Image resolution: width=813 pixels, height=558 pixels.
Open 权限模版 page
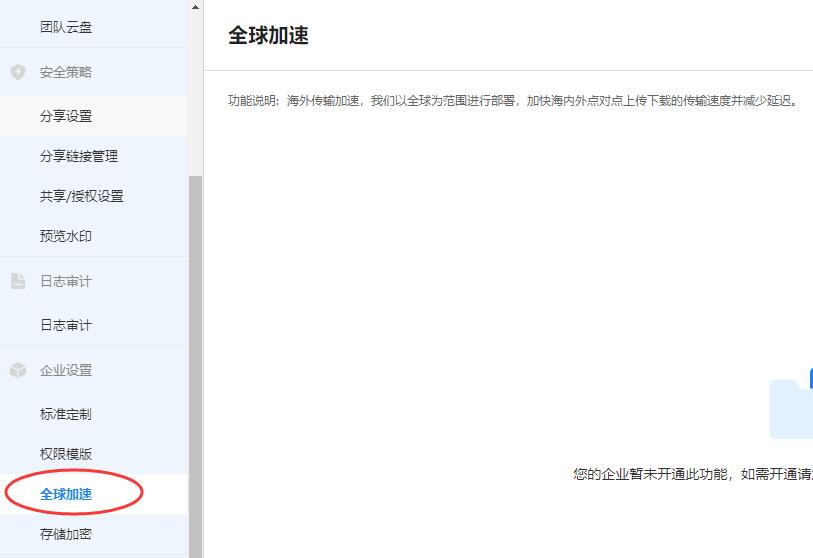click(66, 454)
